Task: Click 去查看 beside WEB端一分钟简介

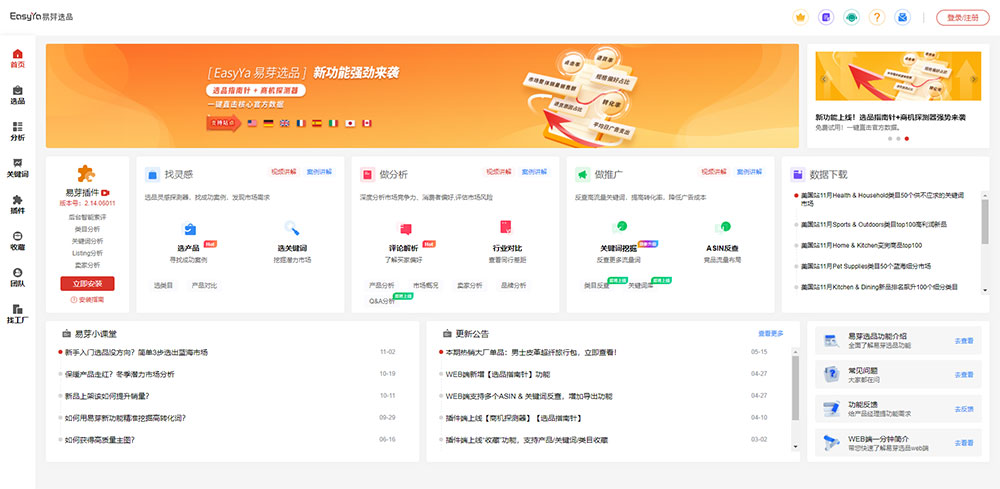Action: (x=964, y=442)
